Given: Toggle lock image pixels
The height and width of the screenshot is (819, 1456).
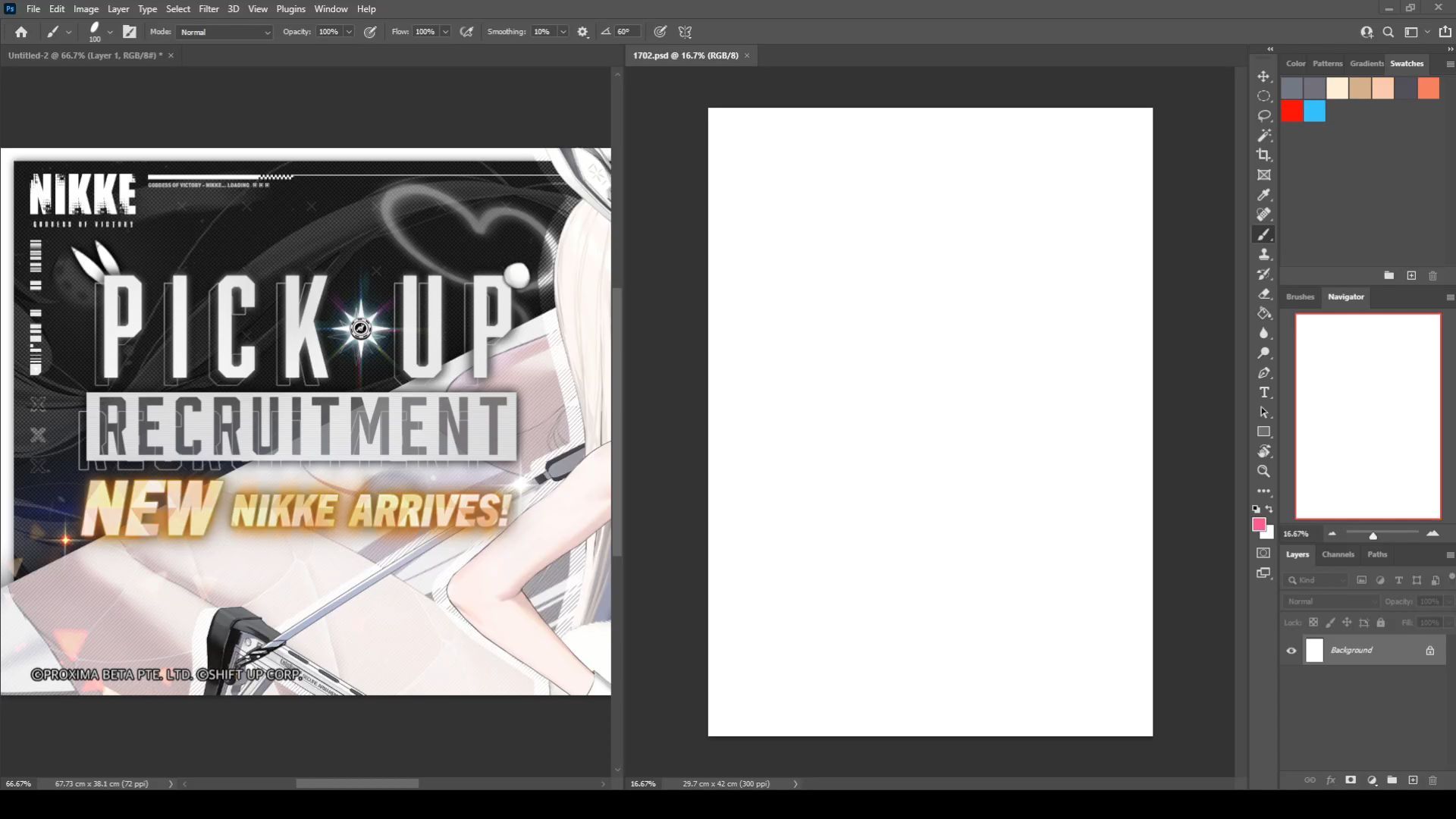Looking at the screenshot, I should pos(1330,623).
